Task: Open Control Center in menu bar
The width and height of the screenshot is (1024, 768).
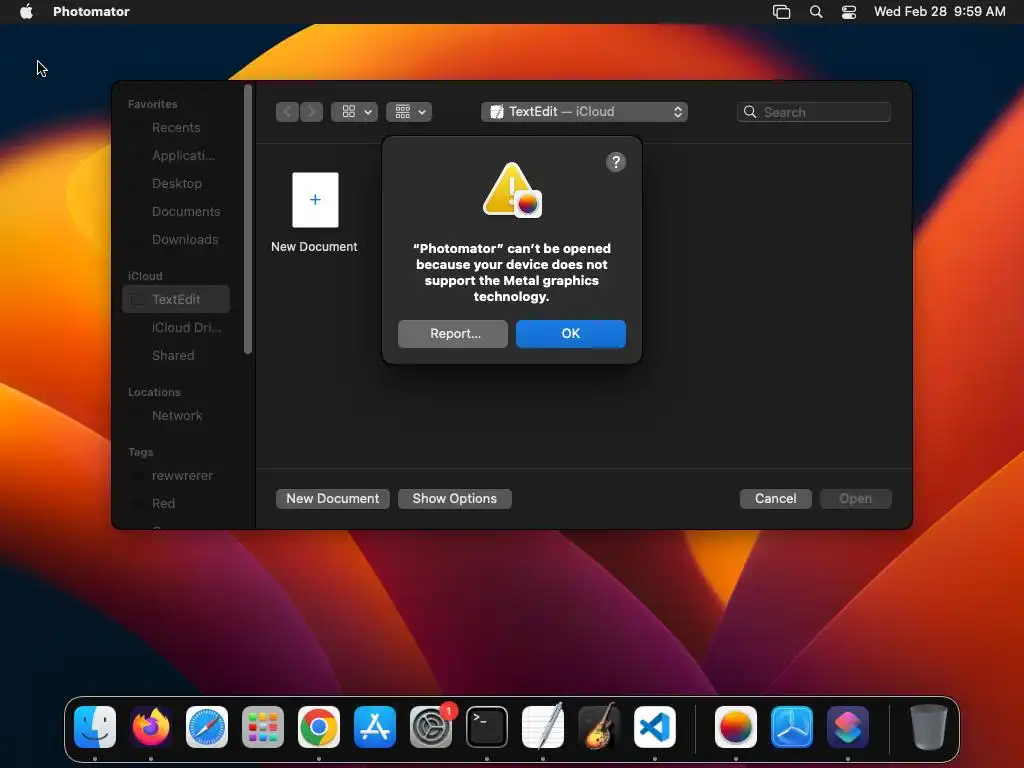Action: pyautogui.click(x=848, y=11)
